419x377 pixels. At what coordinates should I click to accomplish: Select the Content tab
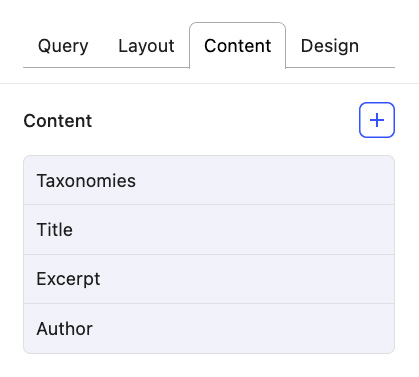coord(237,46)
